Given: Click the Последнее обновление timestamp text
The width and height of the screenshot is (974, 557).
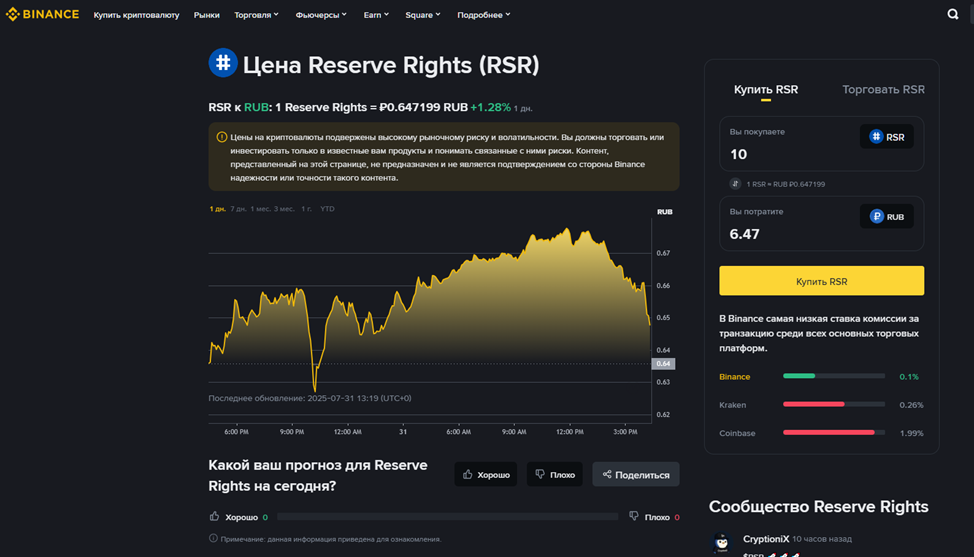Looking at the screenshot, I should pyautogui.click(x=309, y=398).
